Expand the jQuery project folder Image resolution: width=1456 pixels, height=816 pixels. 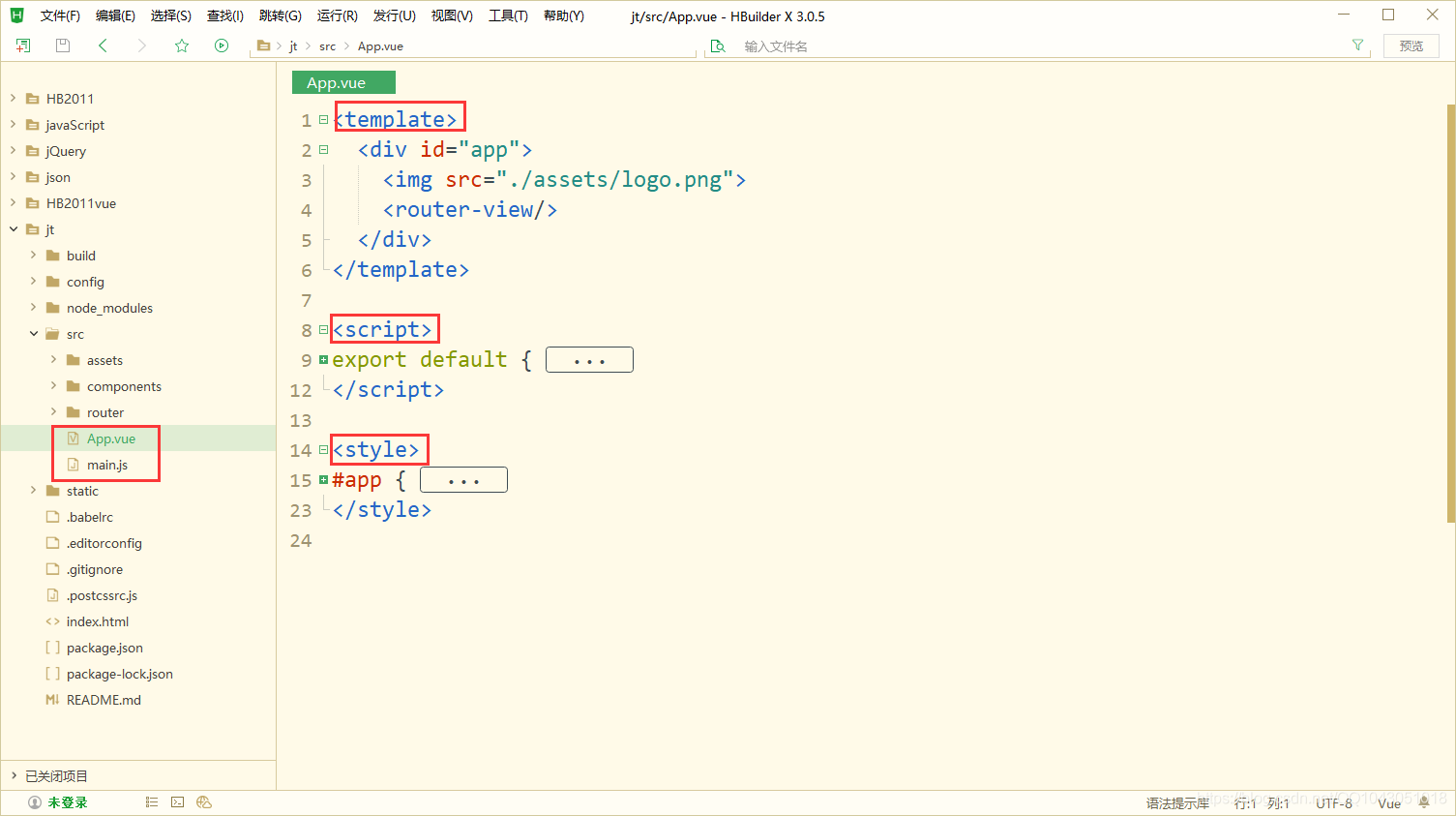13,150
